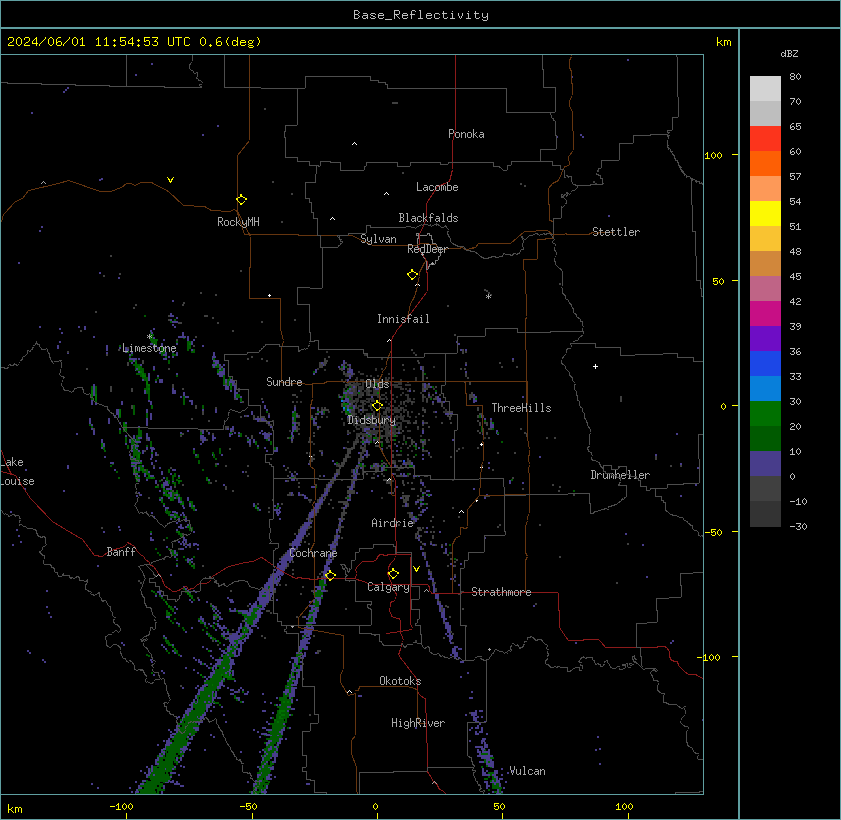Click the HighRiver label
This screenshot has height=820, width=841.
[x=418, y=723]
